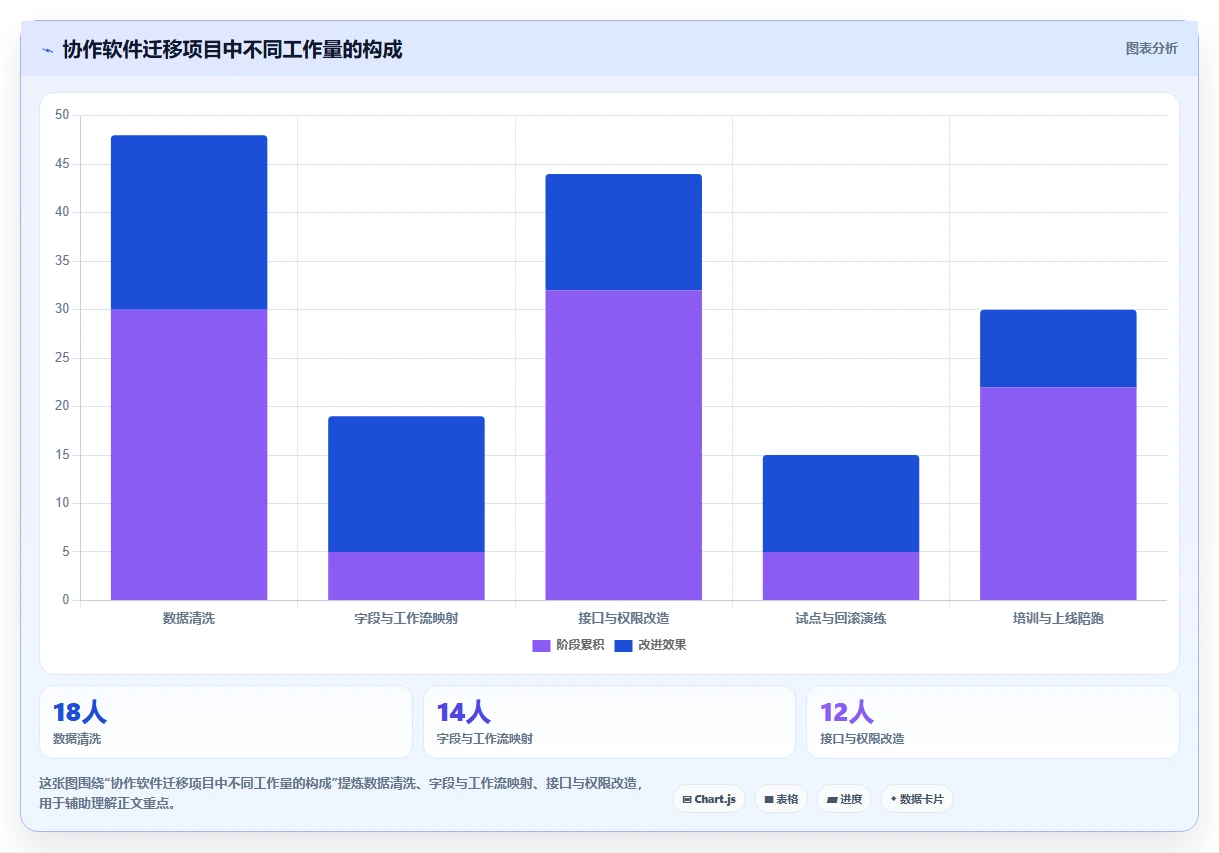
Task: Click the icon inside the 进度 chip
Action: 832,799
